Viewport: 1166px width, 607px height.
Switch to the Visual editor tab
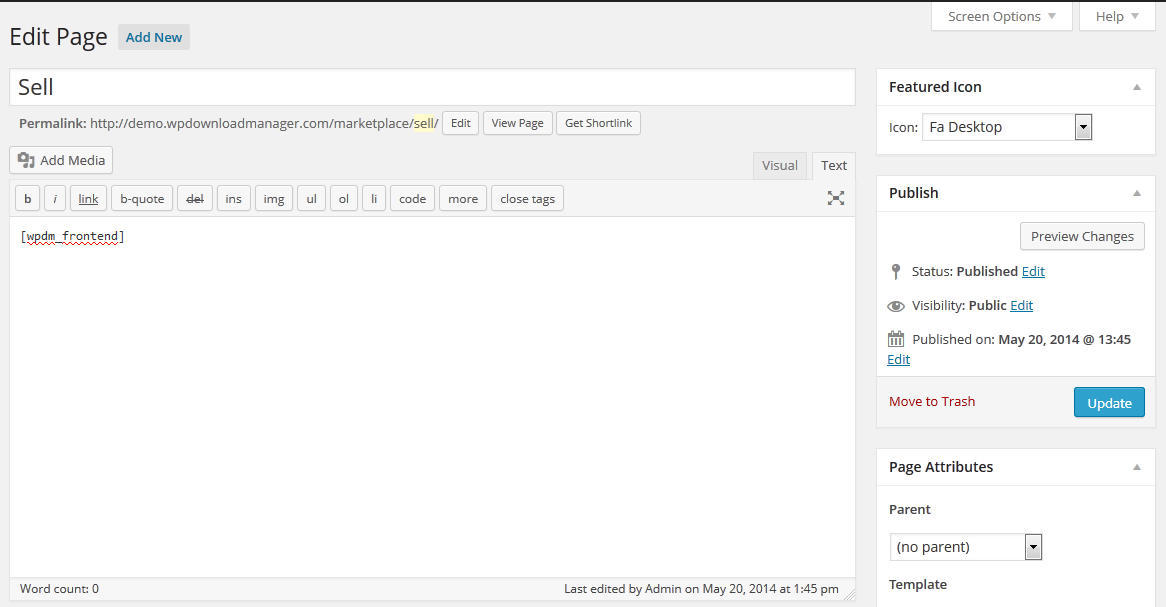pos(779,165)
